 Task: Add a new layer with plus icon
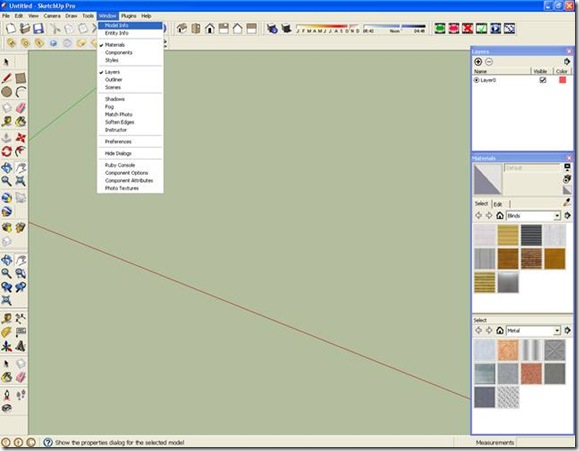pyautogui.click(x=478, y=62)
